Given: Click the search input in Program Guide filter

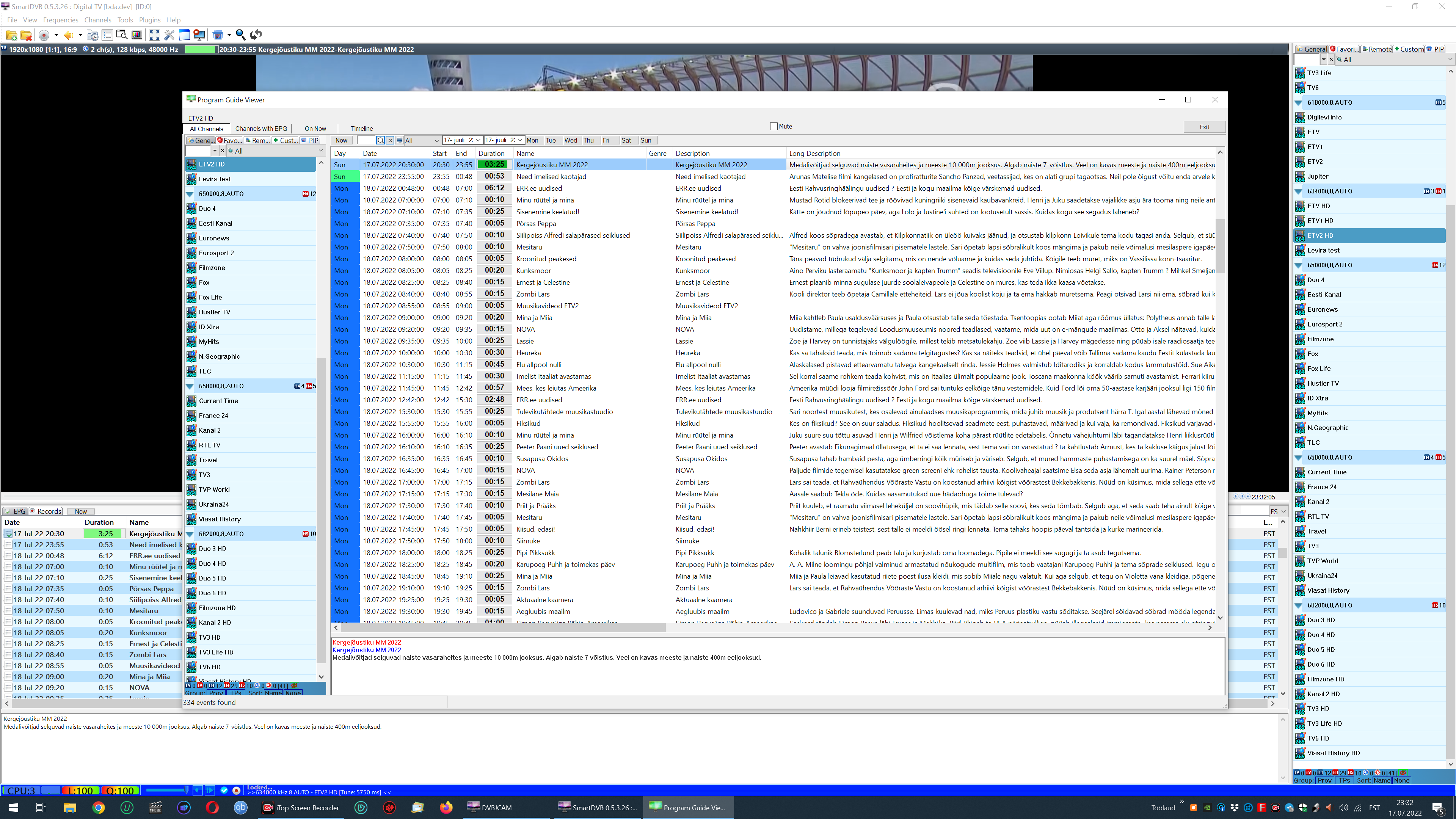Looking at the screenshot, I should coord(366,140).
